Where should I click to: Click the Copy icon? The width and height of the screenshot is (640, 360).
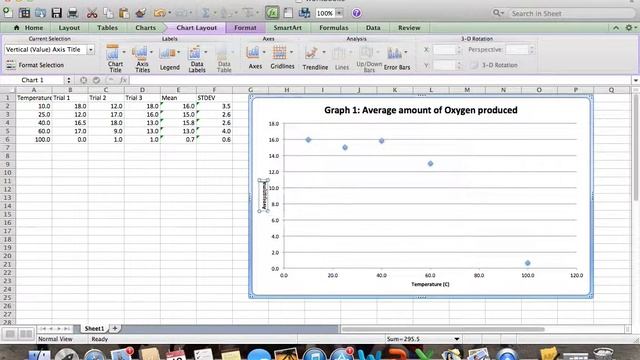108,13
